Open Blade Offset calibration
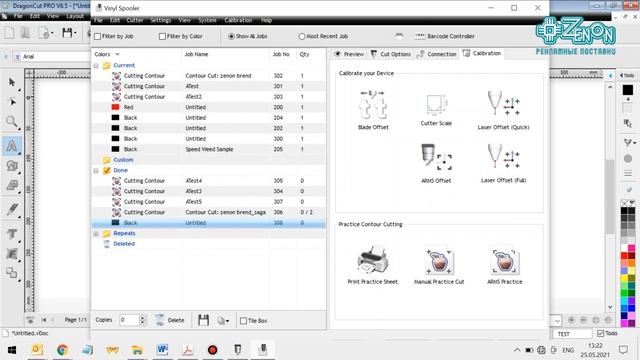Image resolution: width=640 pixels, height=360 pixels. 373,110
